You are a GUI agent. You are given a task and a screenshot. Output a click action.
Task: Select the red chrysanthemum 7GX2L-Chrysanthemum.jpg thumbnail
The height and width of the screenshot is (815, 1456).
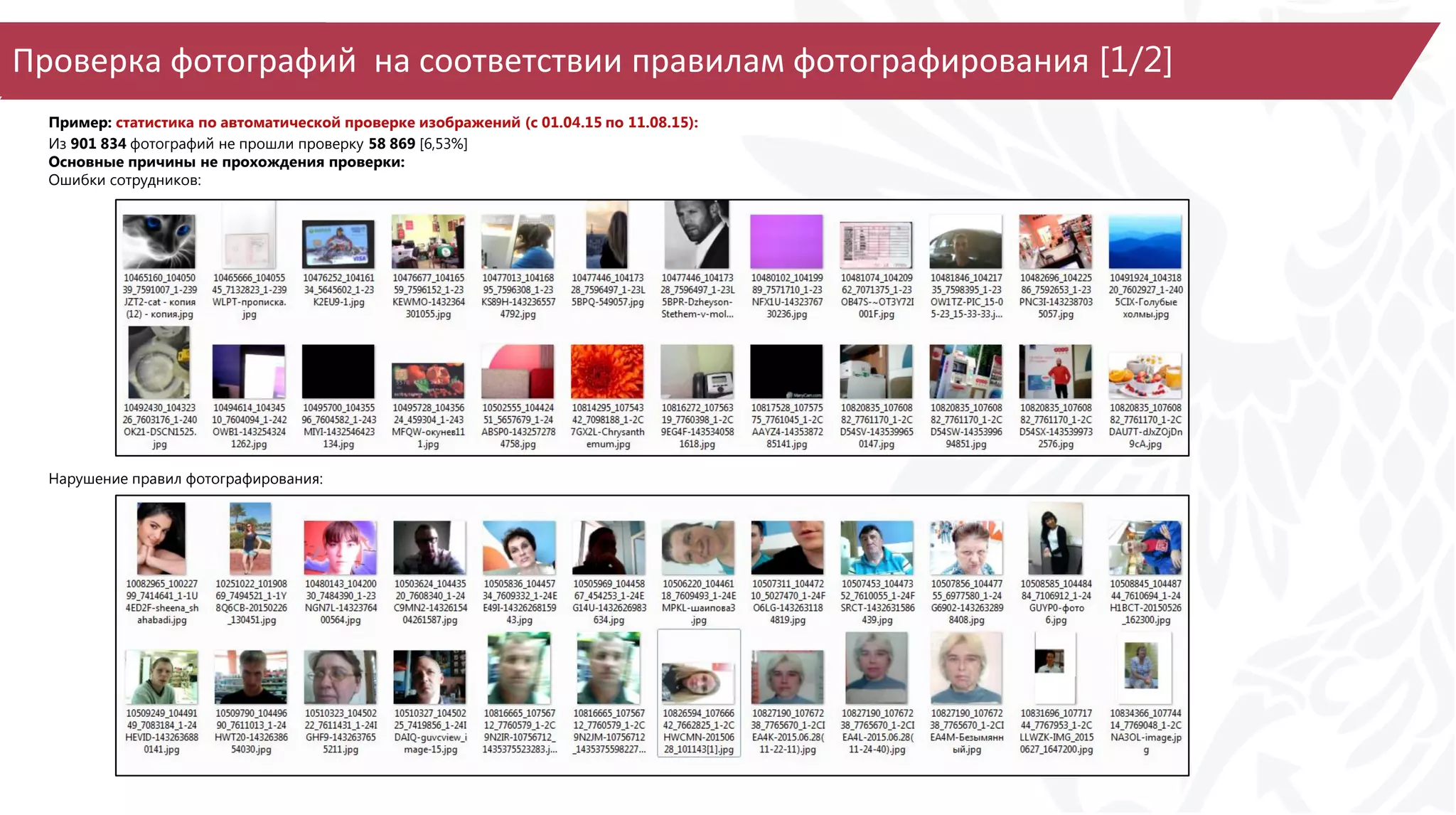[x=608, y=371]
